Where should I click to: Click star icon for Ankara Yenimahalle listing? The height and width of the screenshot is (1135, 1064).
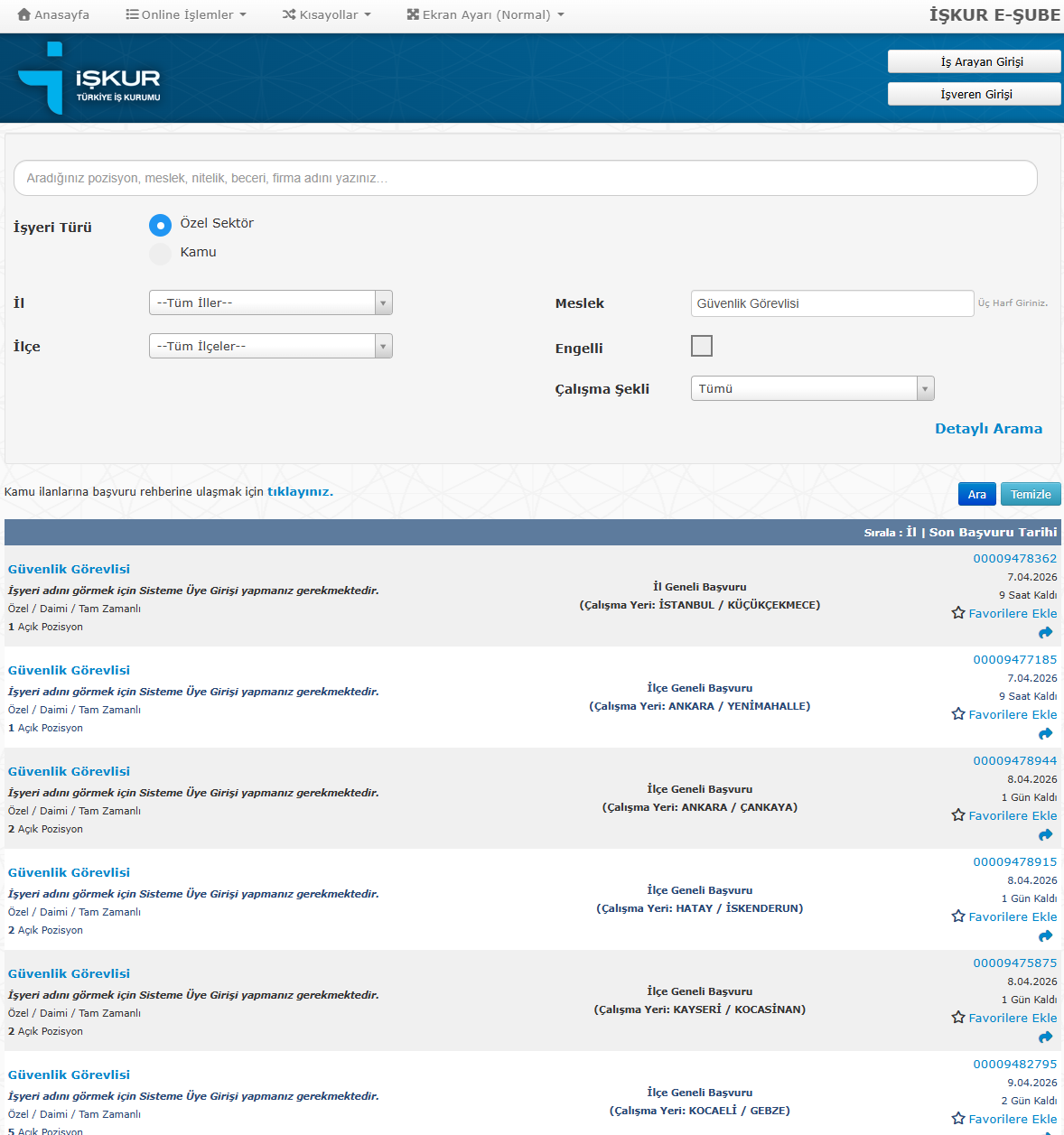[958, 714]
